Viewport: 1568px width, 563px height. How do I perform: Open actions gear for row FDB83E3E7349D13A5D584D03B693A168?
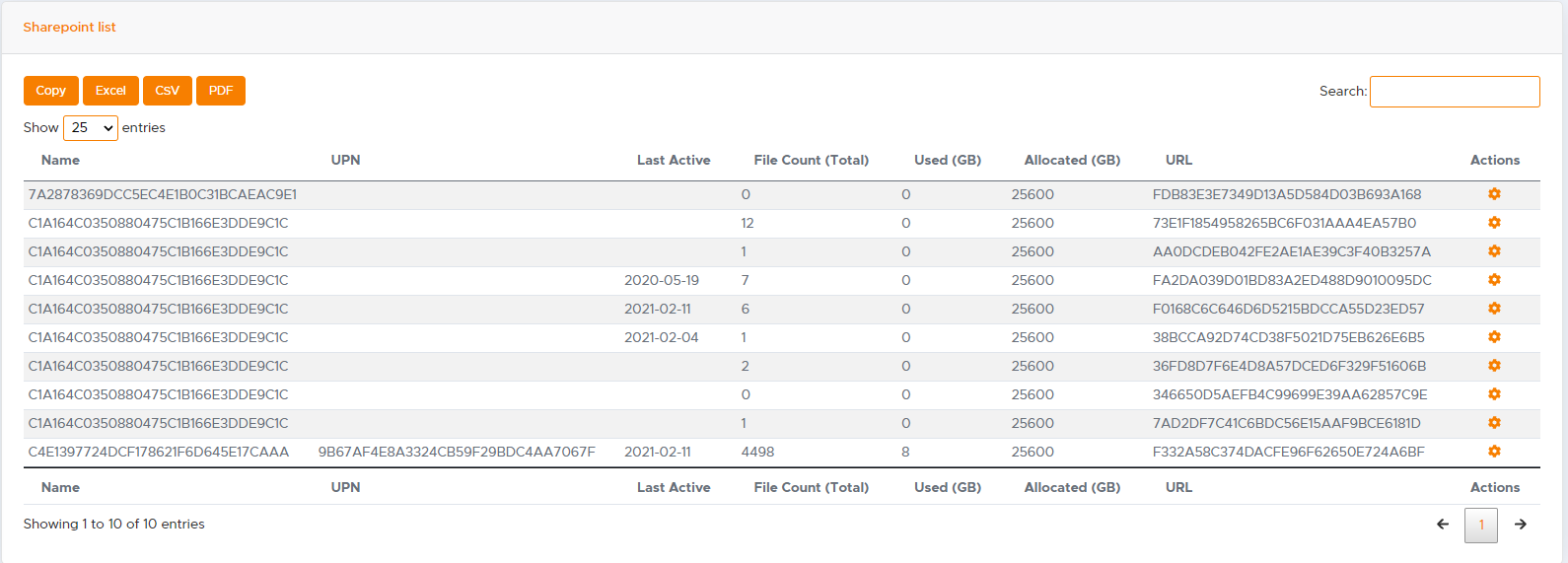pos(1494,194)
